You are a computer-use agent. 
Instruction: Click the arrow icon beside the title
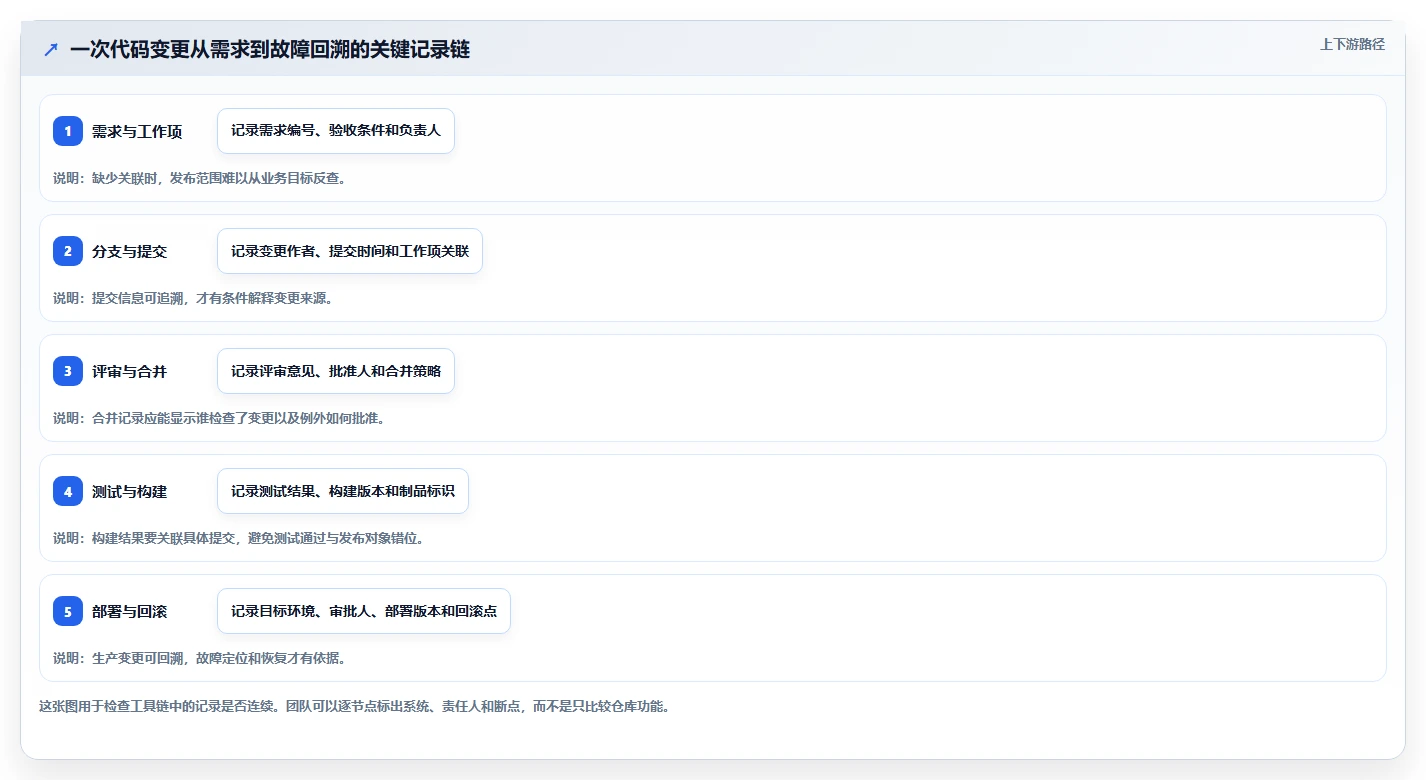point(51,50)
